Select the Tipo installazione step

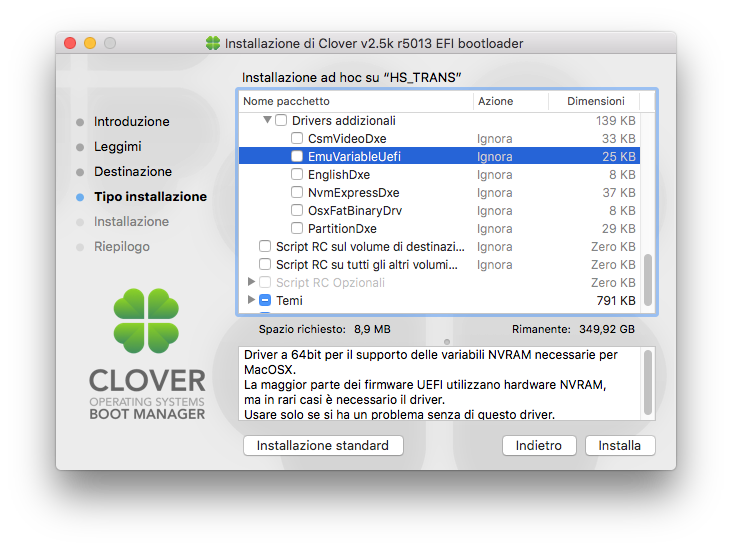(x=150, y=197)
